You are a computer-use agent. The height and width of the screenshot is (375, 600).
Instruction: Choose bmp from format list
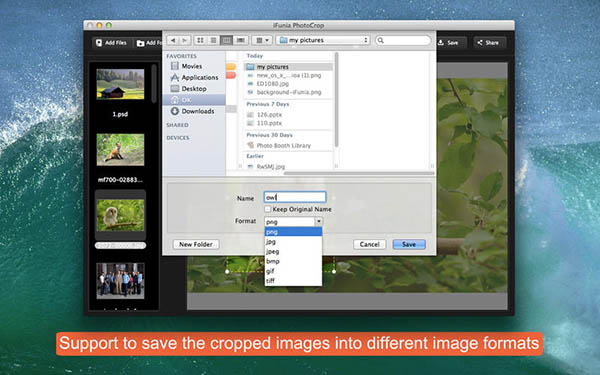click(293, 261)
